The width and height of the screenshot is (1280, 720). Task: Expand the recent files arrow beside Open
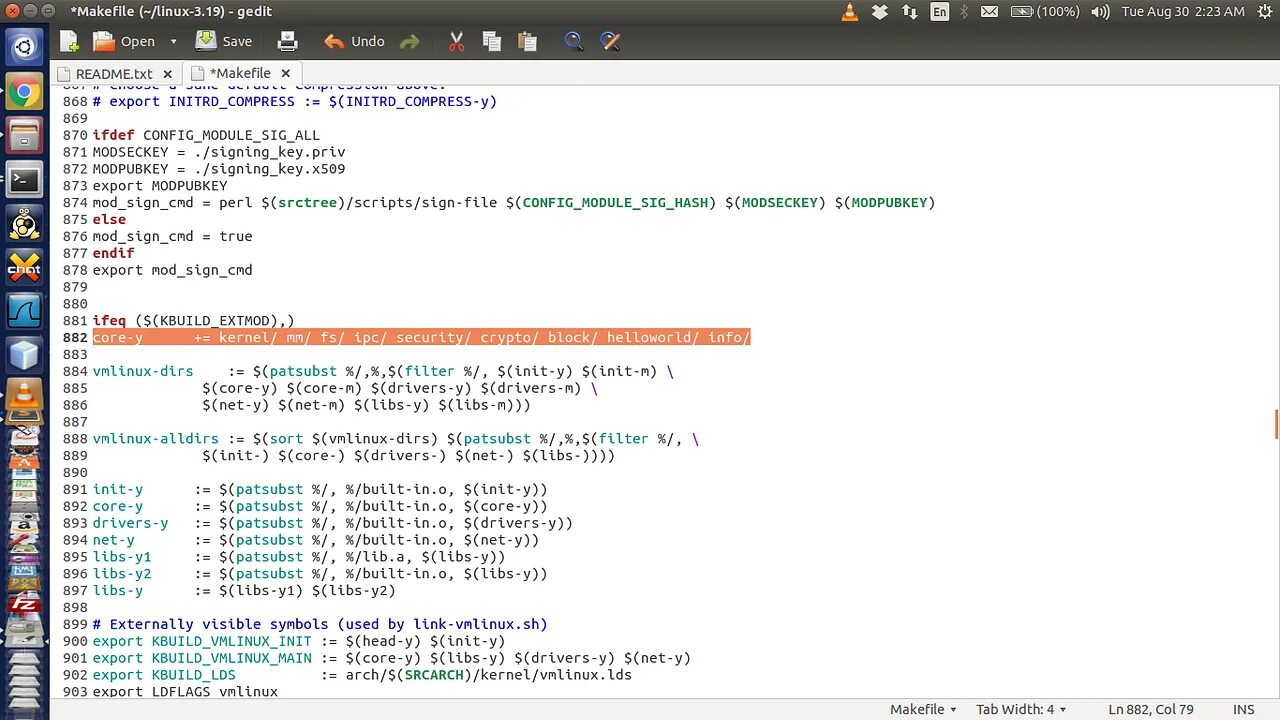point(173,41)
